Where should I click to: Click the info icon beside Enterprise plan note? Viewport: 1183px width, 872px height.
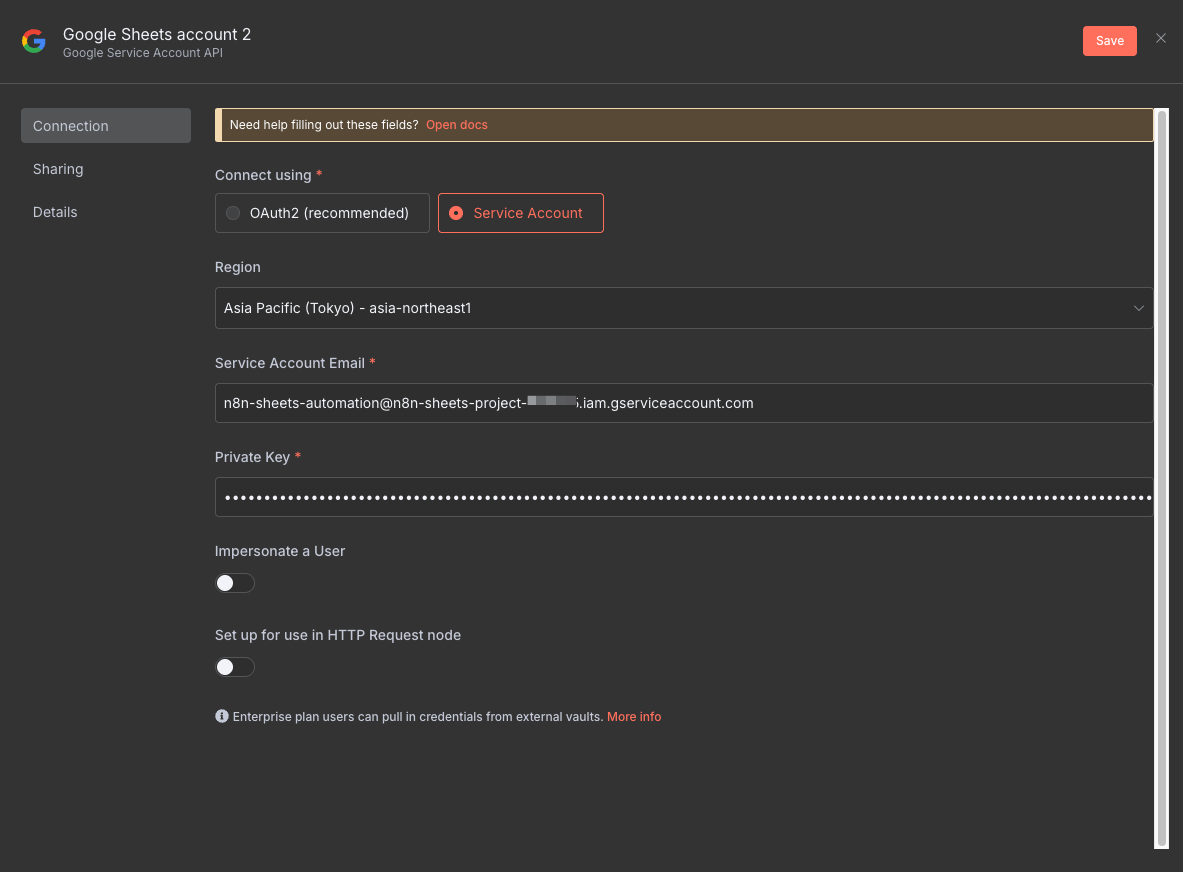click(x=222, y=716)
